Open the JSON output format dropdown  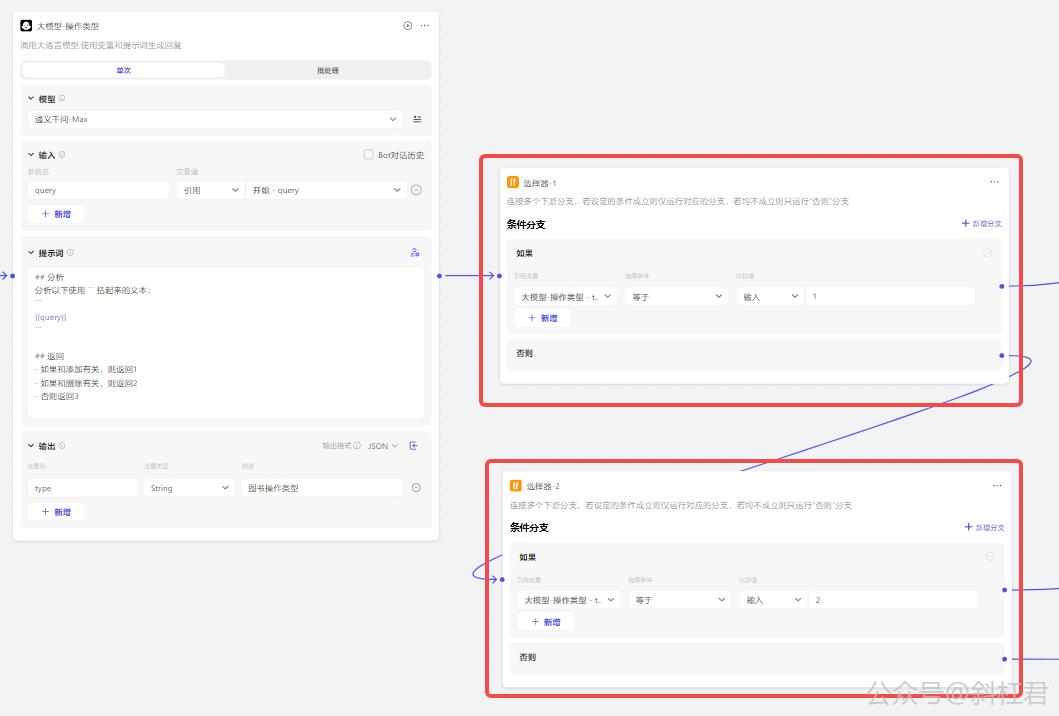pyautogui.click(x=382, y=446)
